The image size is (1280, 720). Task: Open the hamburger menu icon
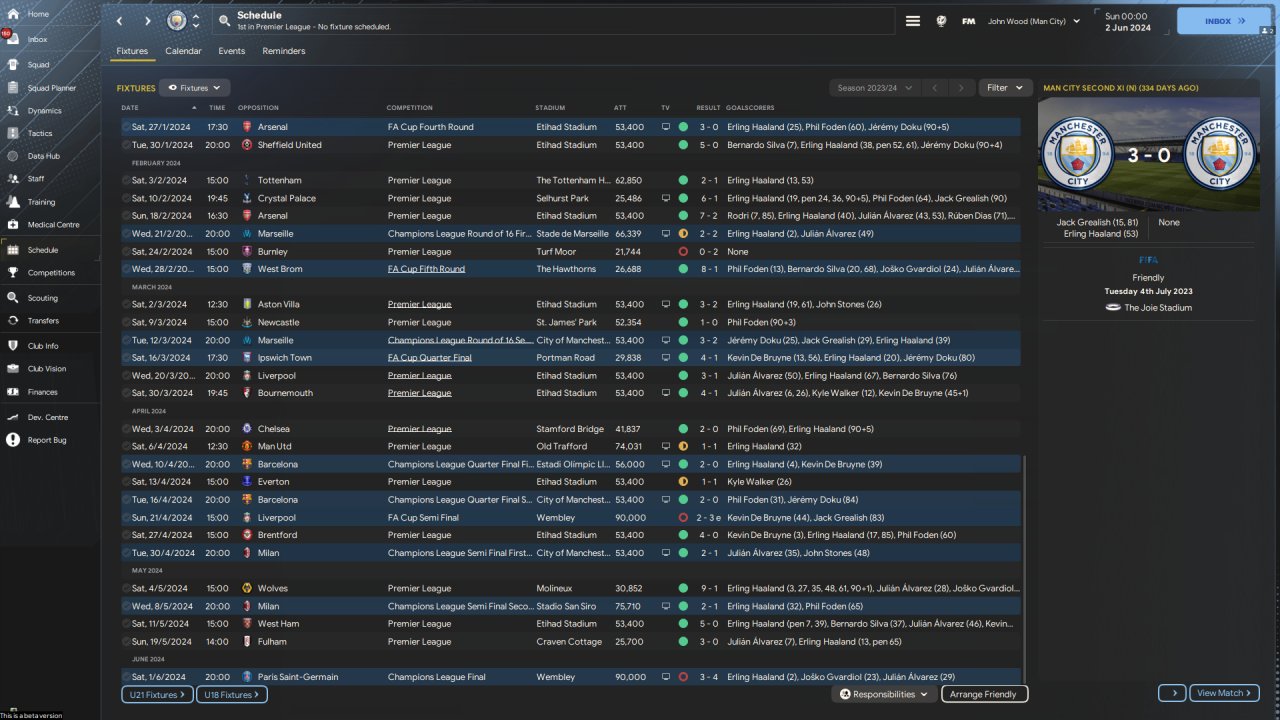(x=912, y=21)
